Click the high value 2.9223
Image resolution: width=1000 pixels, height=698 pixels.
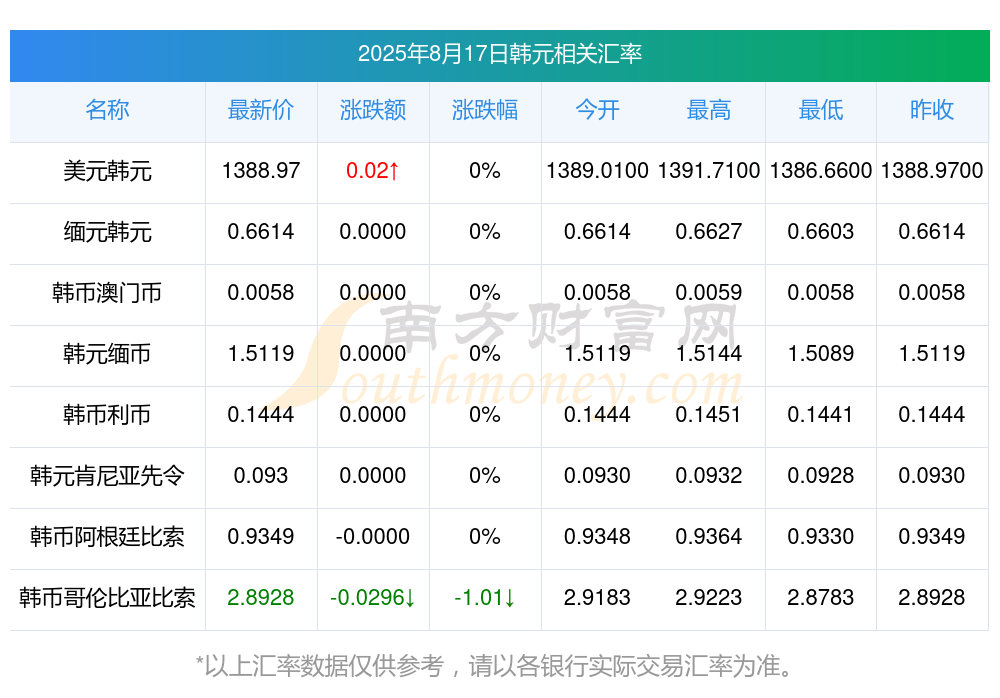click(709, 598)
